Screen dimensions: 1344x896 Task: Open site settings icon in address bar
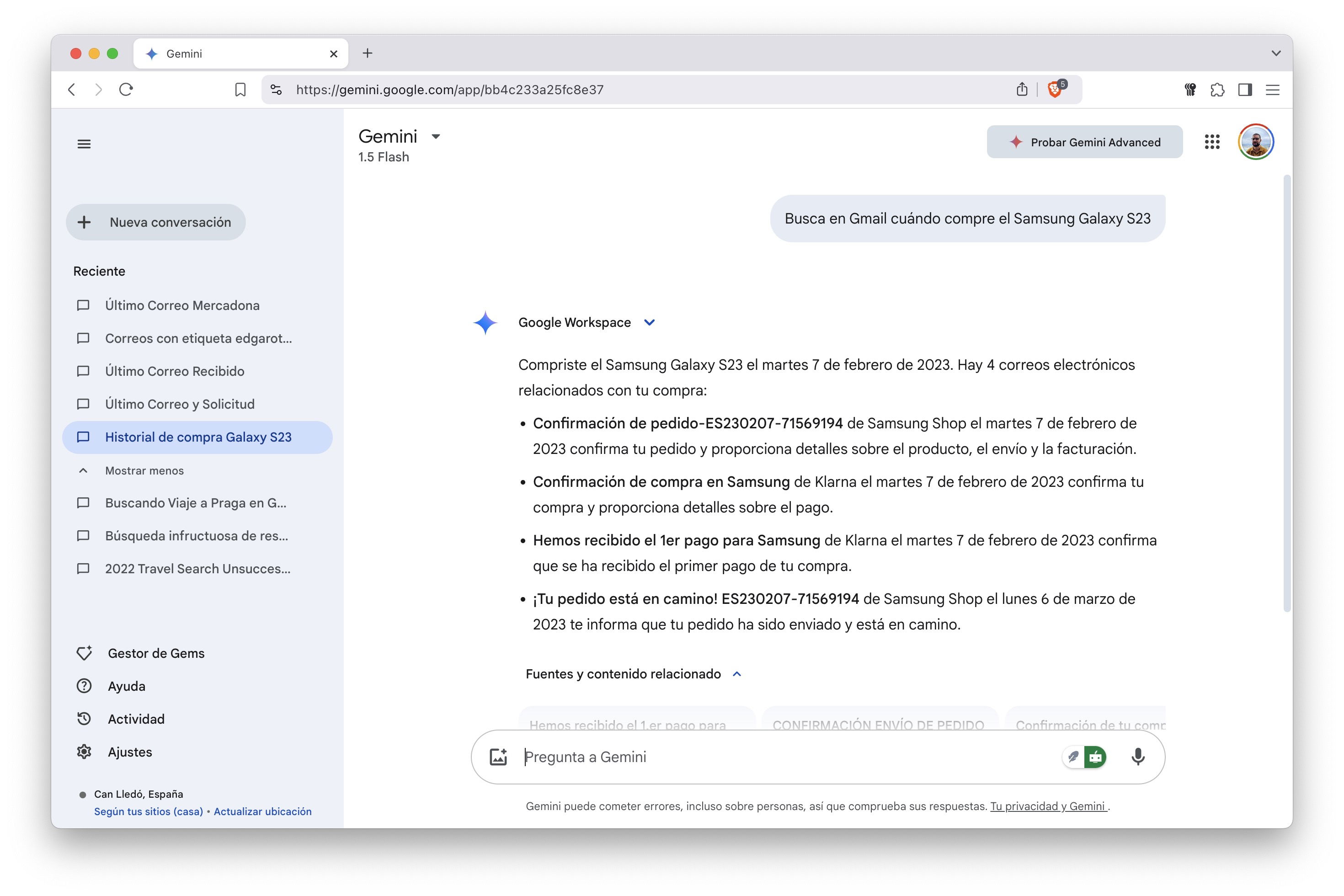[x=277, y=90]
